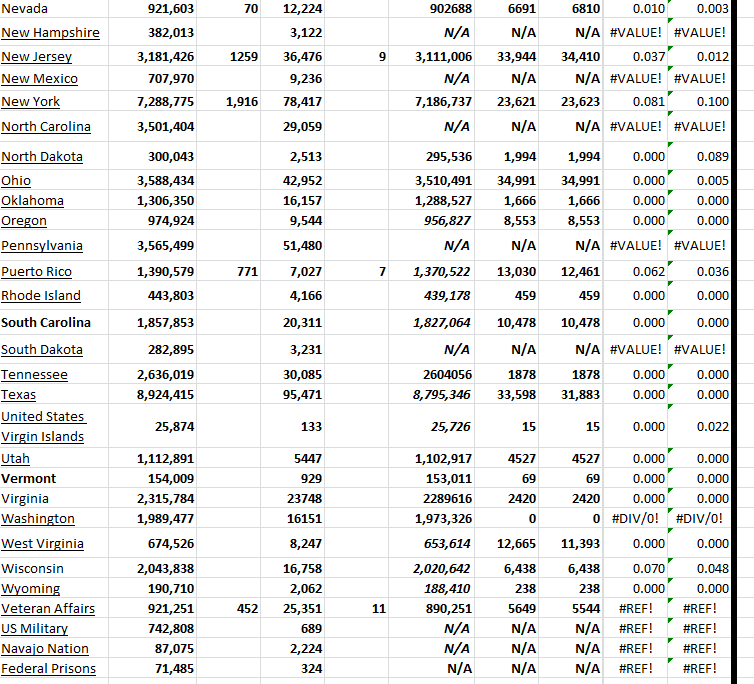Select Puerto Rico cell with 771
754x684 pixels.
[x=228, y=272]
